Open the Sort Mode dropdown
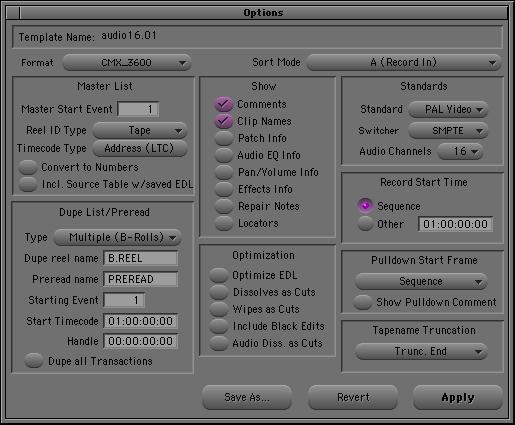Image resolution: width=515 pixels, height=425 pixels. click(x=404, y=63)
